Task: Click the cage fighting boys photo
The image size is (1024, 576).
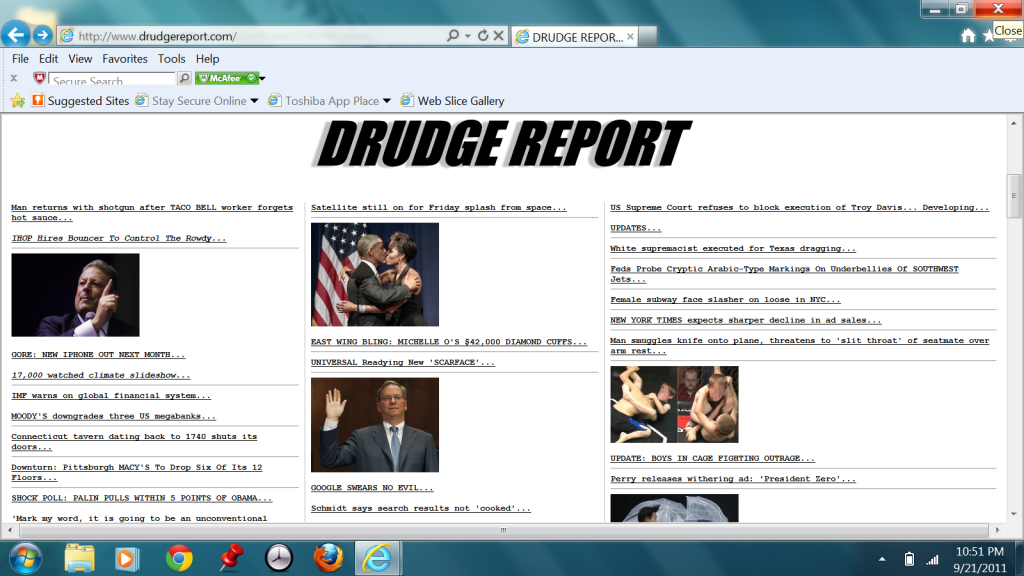Action: coord(674,404)
